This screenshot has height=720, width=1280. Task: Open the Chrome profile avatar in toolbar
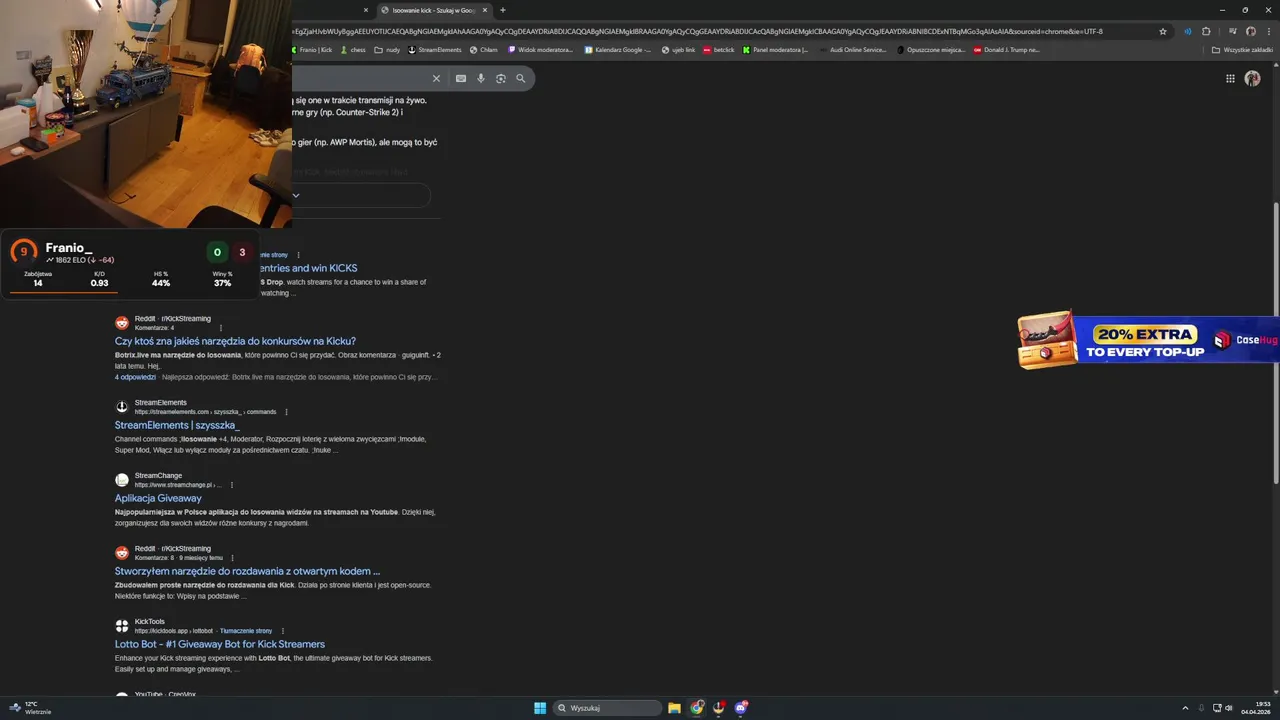point(1250,31)
